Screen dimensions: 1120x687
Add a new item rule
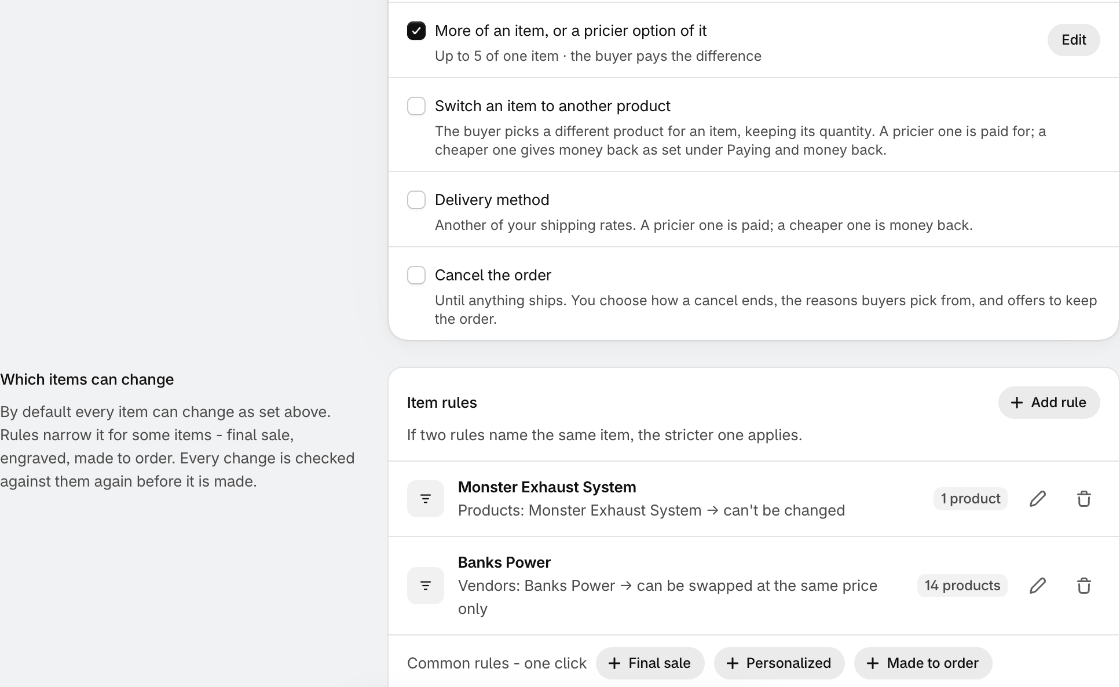point(1049,403)
